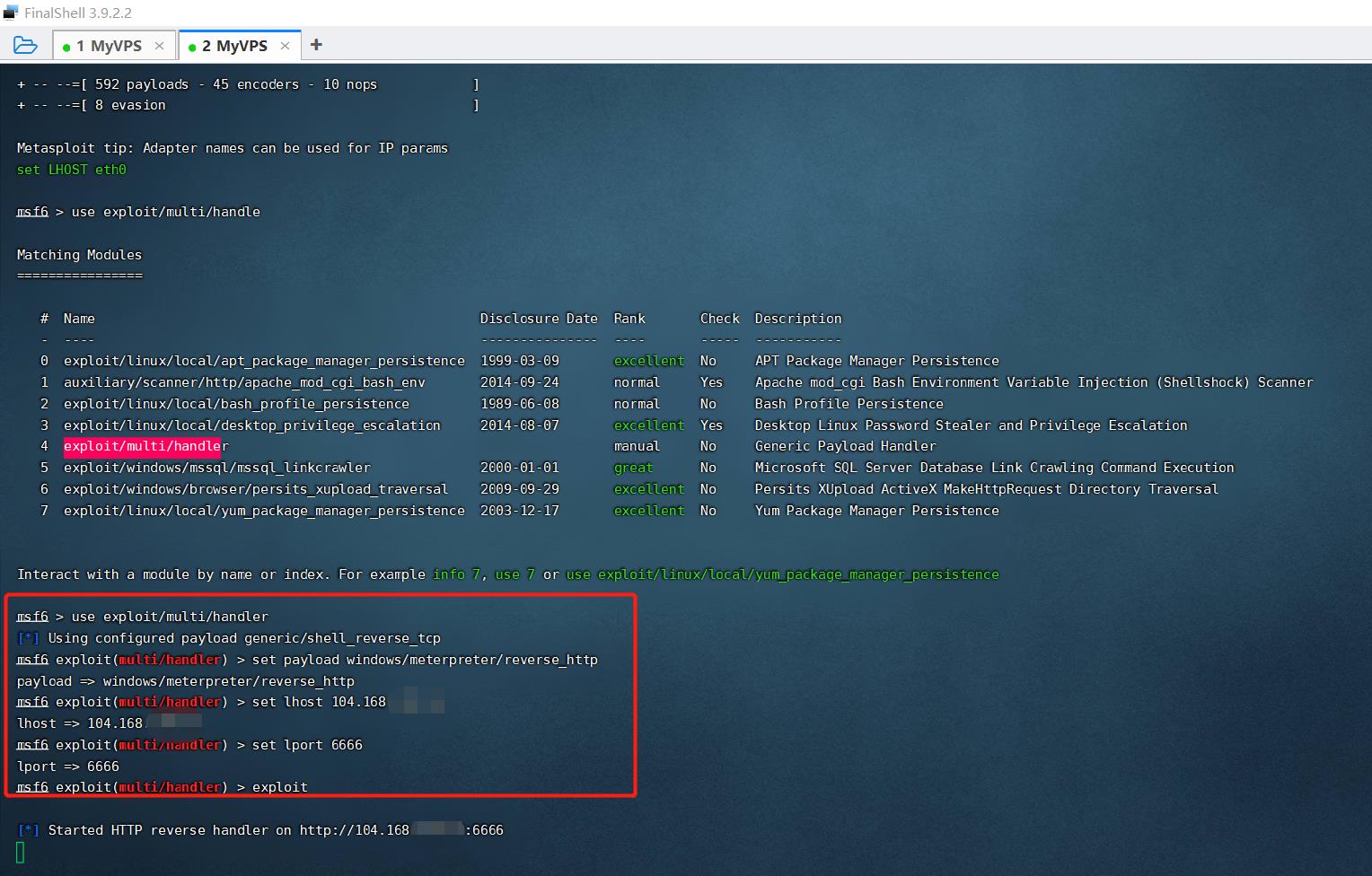
Task: Click 'Using configured payload generic/shell_reverse_tcp' line
Action: click(x=229, y=638)
